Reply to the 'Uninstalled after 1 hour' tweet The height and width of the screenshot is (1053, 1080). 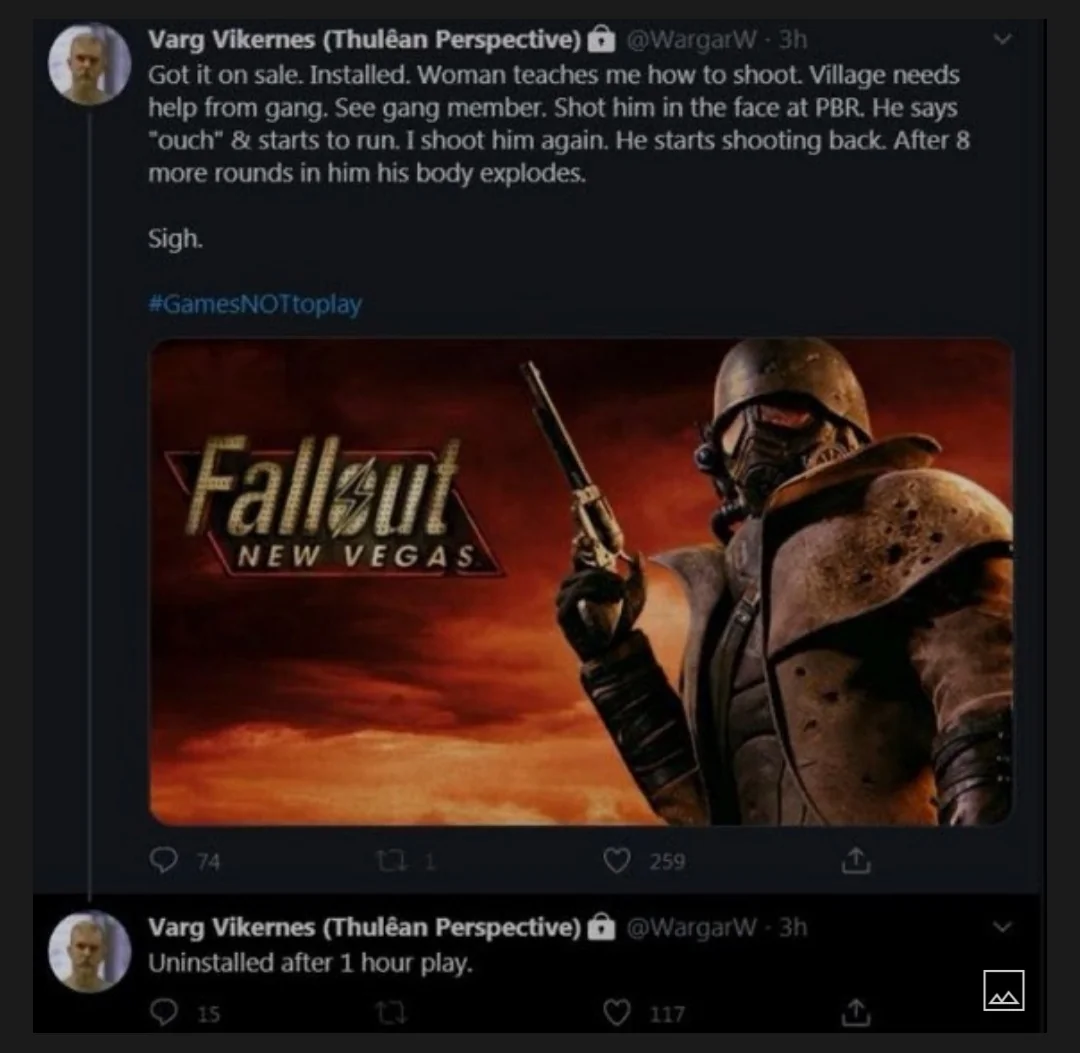[163, 1013]
